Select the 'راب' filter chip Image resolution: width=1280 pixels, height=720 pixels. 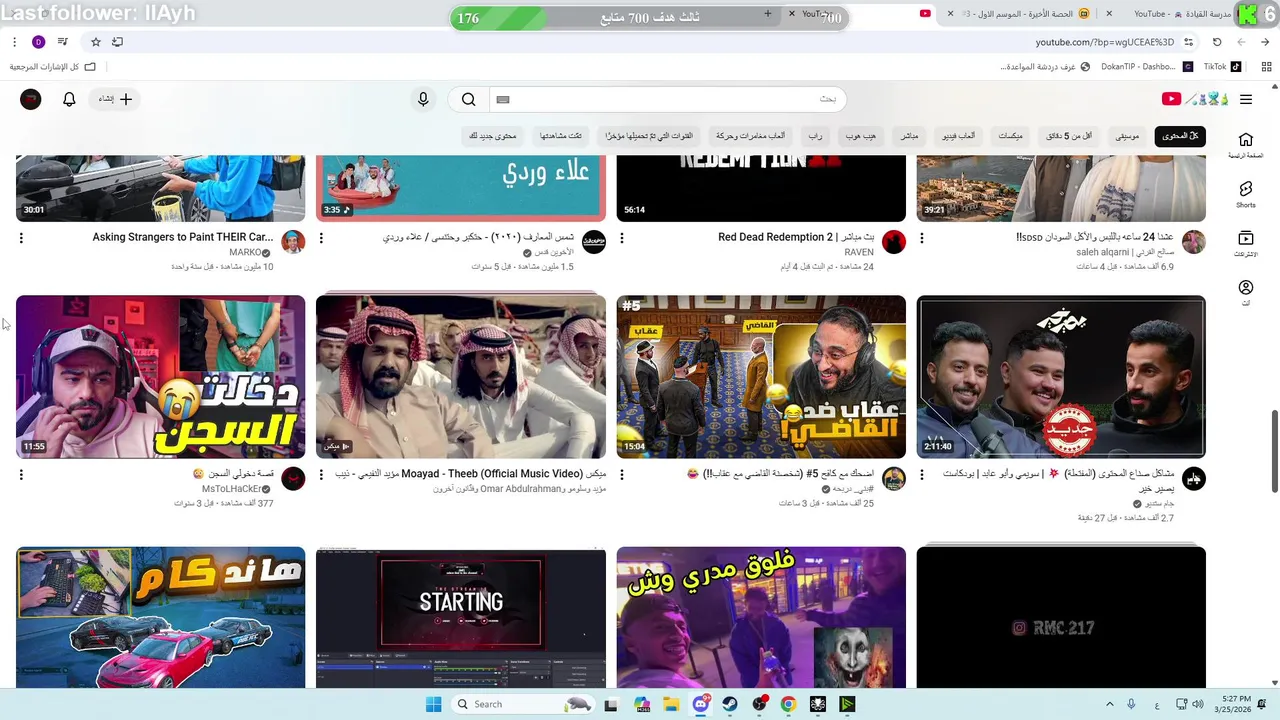[x=815, y=136]
